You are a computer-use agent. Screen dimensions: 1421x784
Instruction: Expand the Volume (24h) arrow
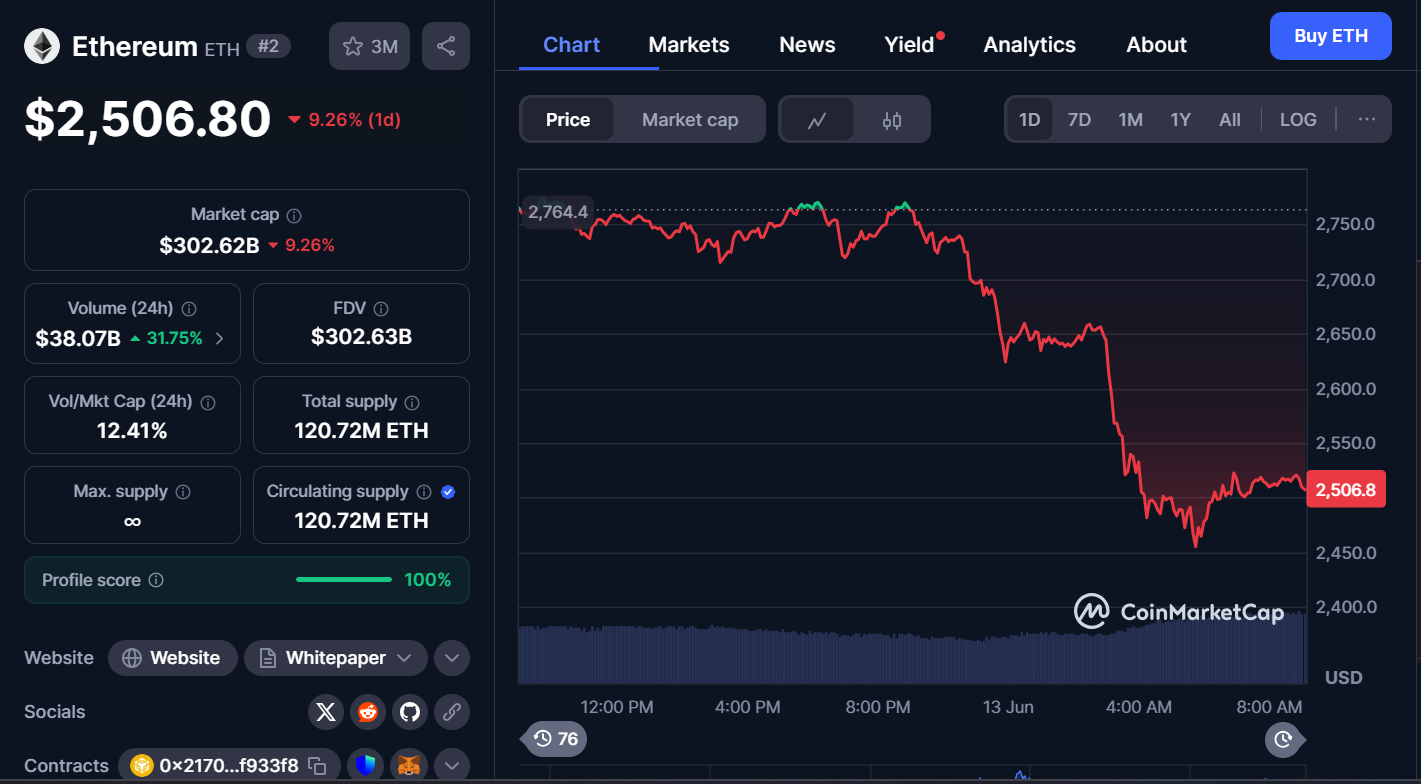(220, 338)
